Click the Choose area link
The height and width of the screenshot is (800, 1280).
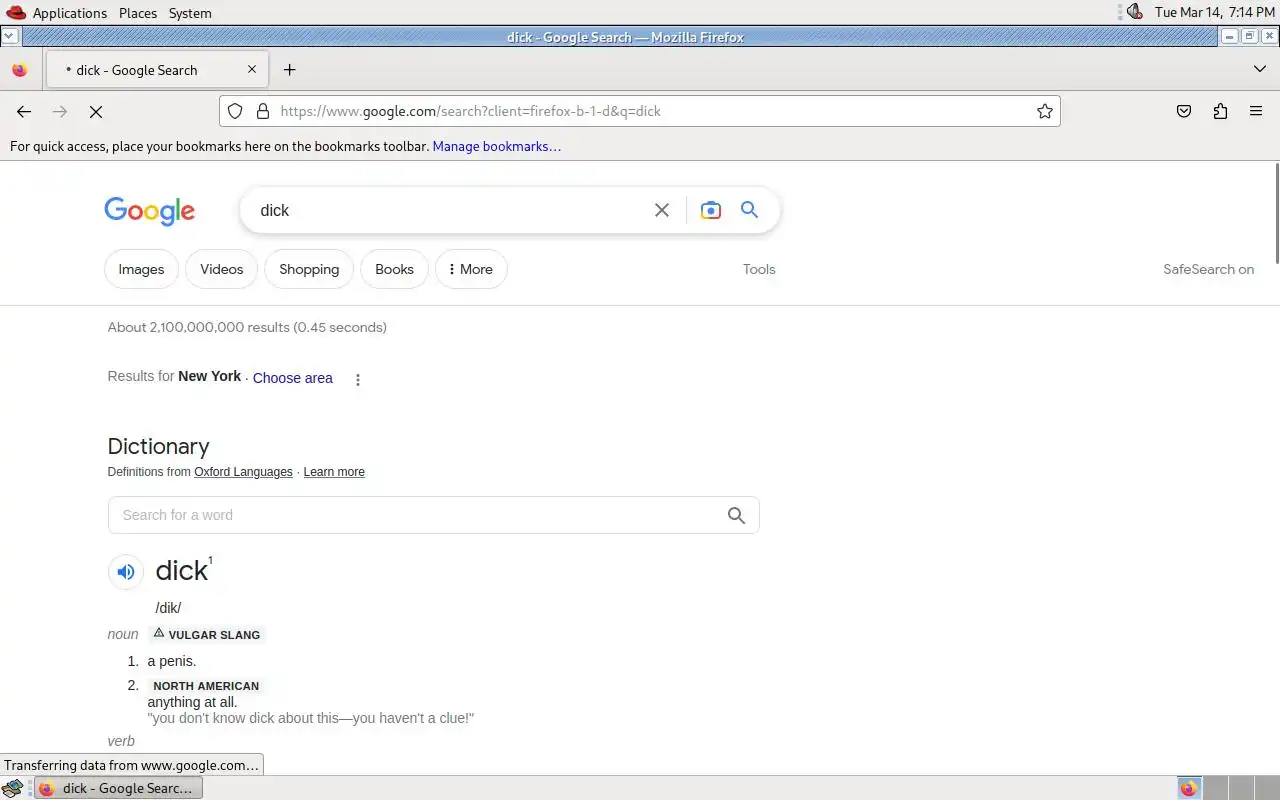(x=292, y=378)
